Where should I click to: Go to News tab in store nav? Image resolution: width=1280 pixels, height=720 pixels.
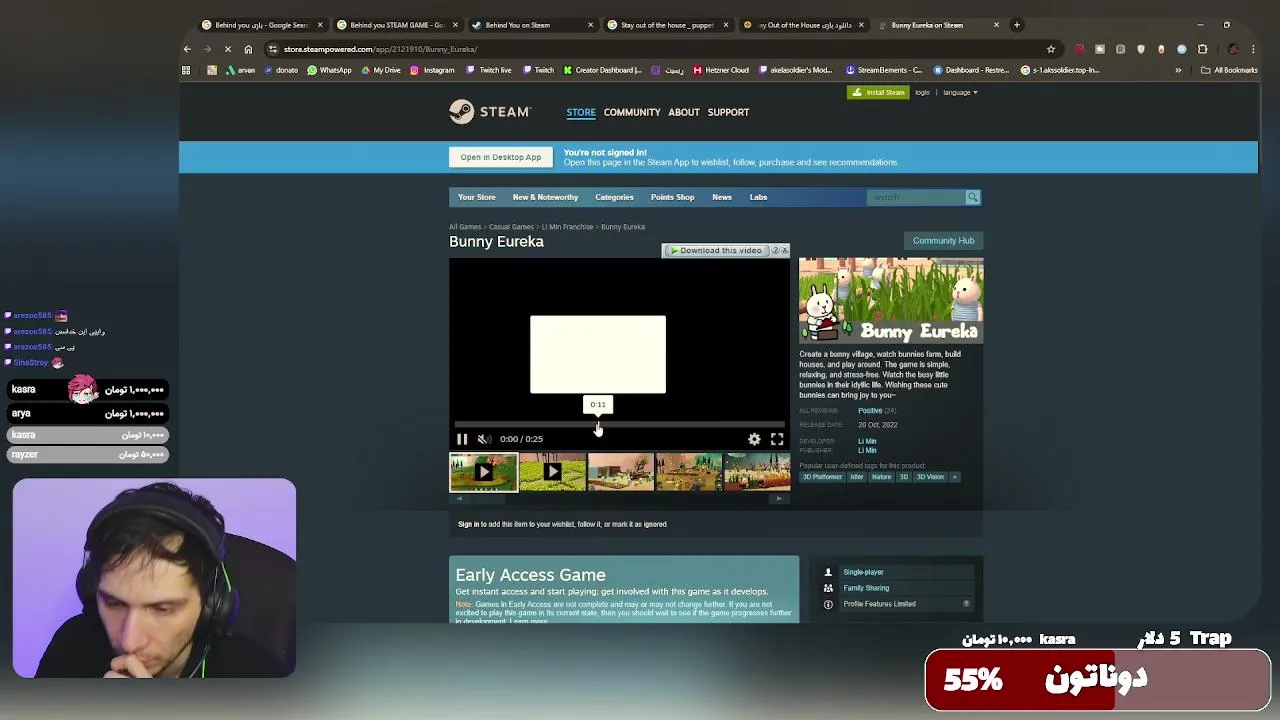tap(722, 197)
